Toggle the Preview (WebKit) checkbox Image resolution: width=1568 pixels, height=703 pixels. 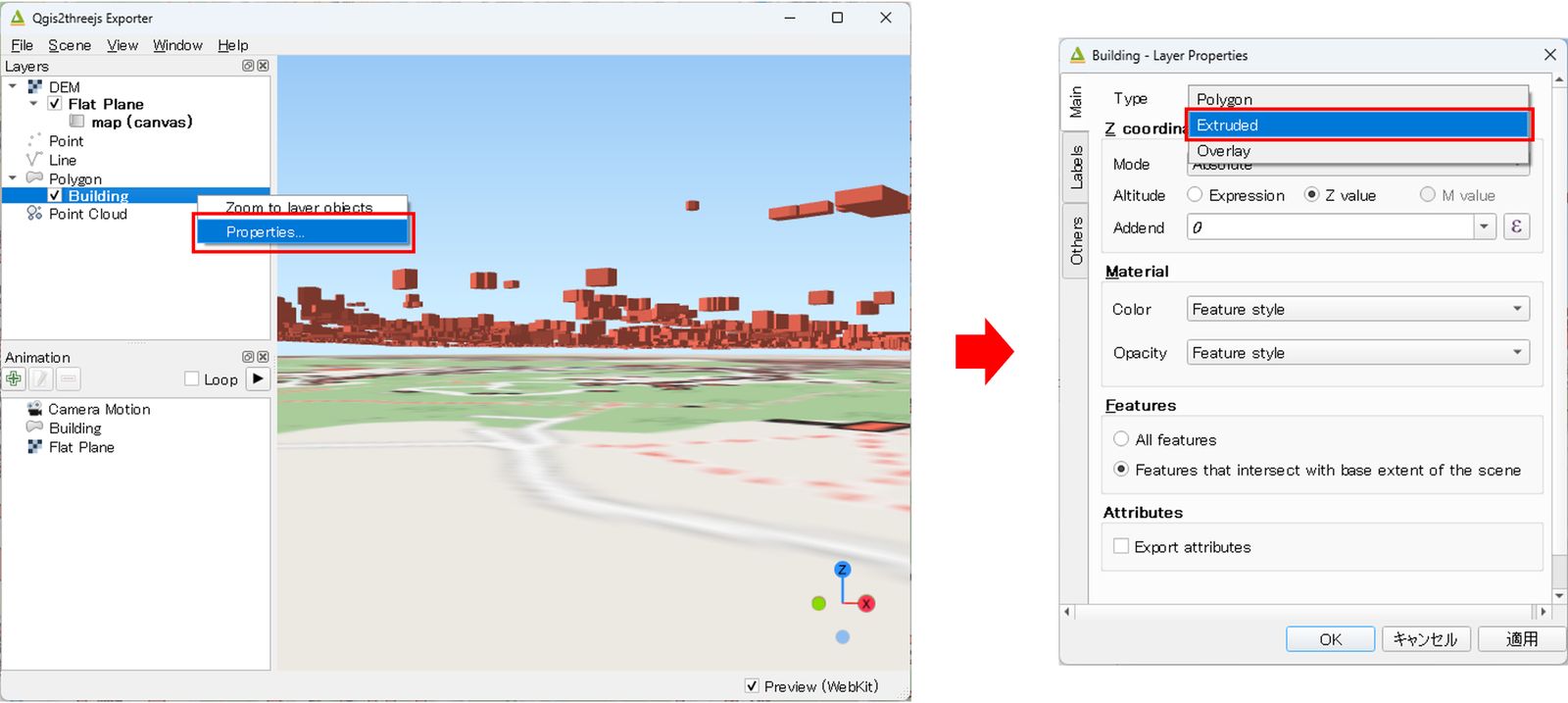752,686
